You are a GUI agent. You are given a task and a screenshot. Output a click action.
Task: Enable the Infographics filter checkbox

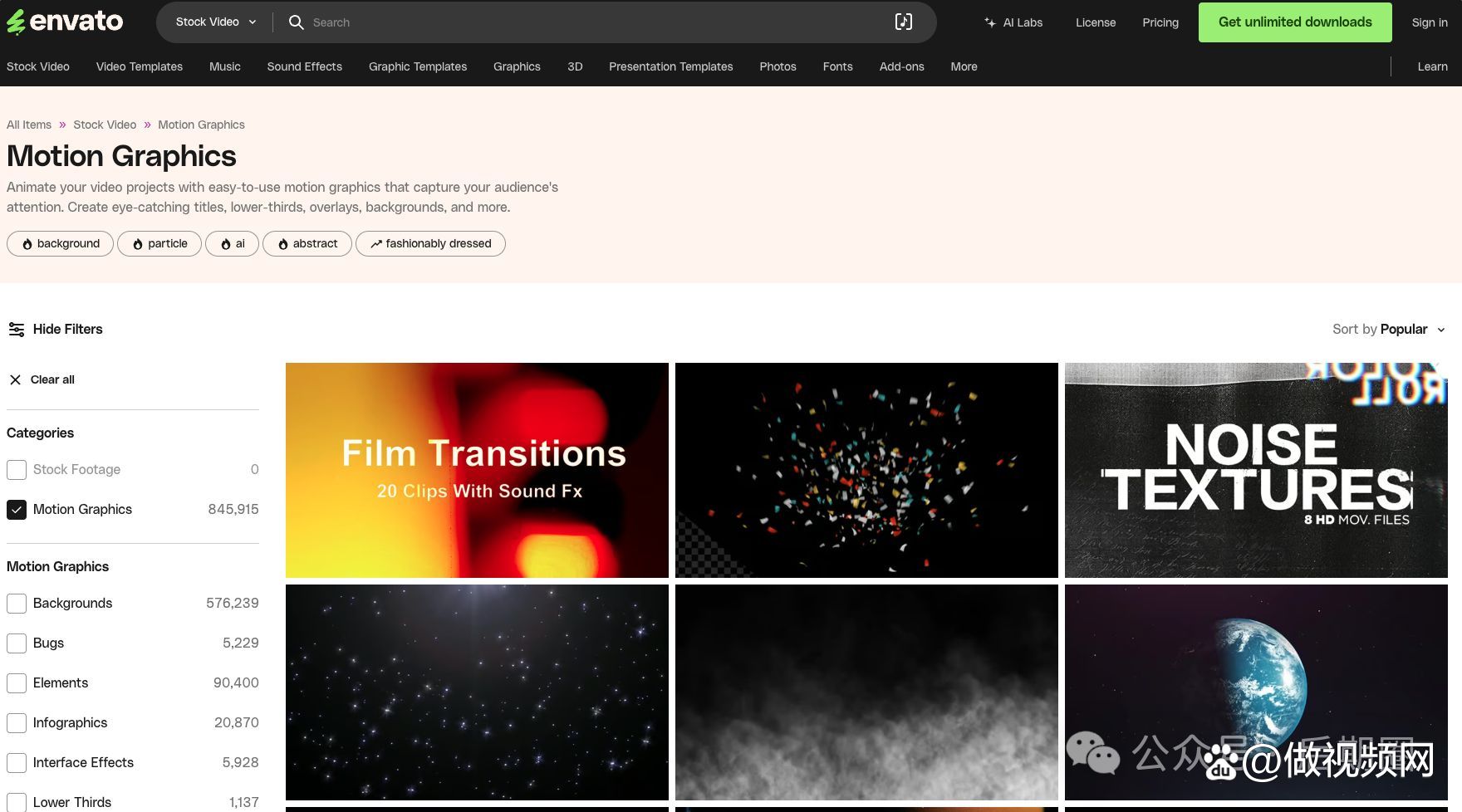(x=17, y=723)
